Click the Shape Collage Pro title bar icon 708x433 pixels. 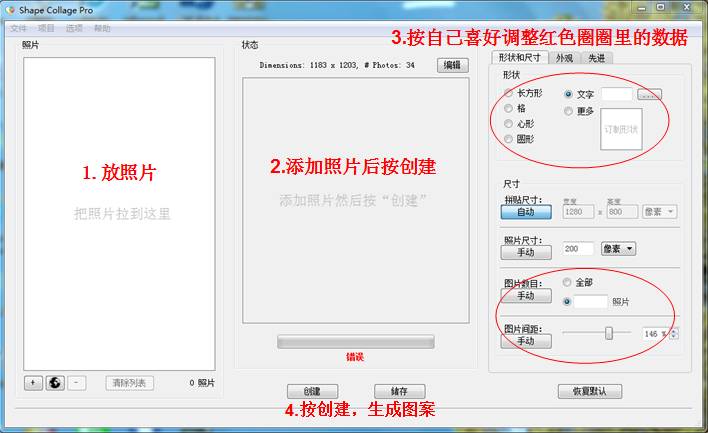click(x=9, y=9)
